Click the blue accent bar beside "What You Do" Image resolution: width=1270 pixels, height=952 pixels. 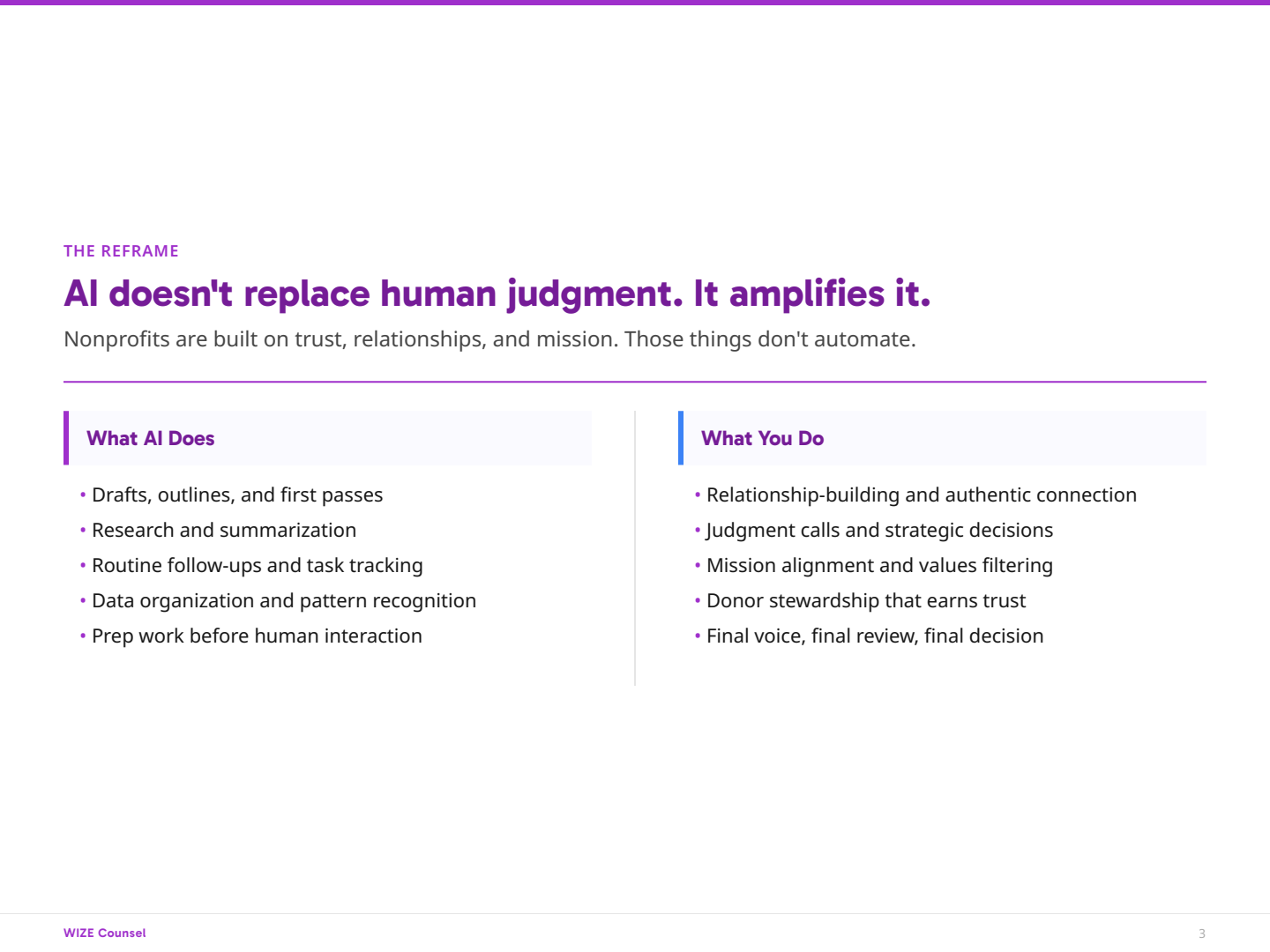681,438
